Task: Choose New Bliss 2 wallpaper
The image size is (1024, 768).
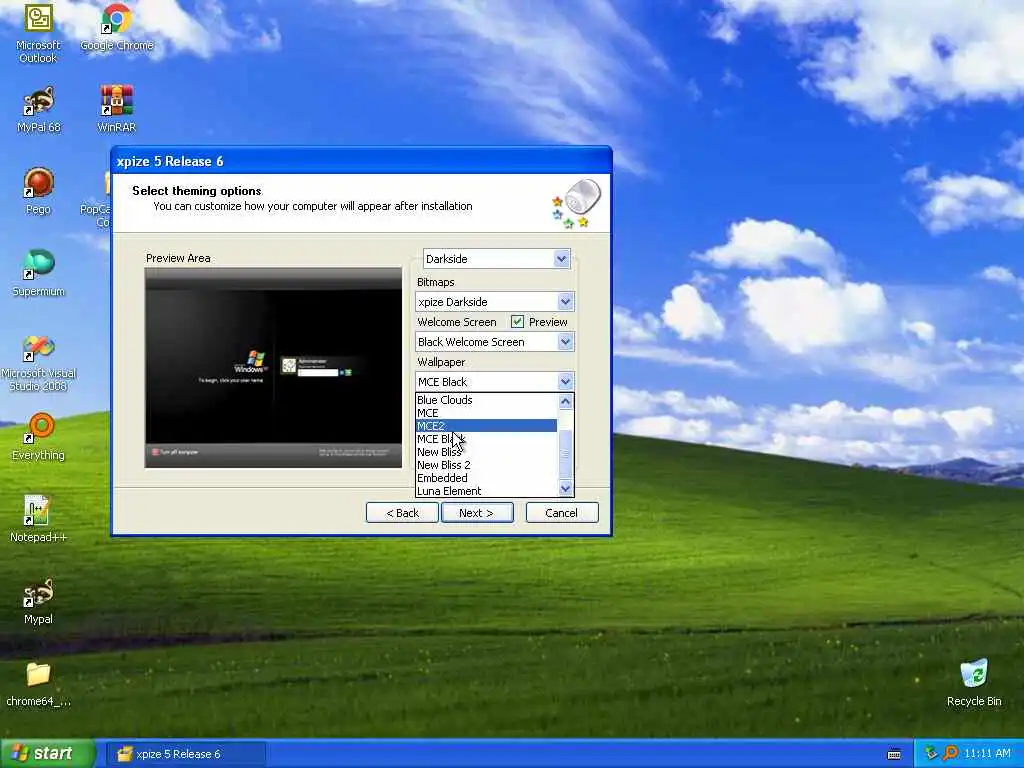Action: [487, 465]
